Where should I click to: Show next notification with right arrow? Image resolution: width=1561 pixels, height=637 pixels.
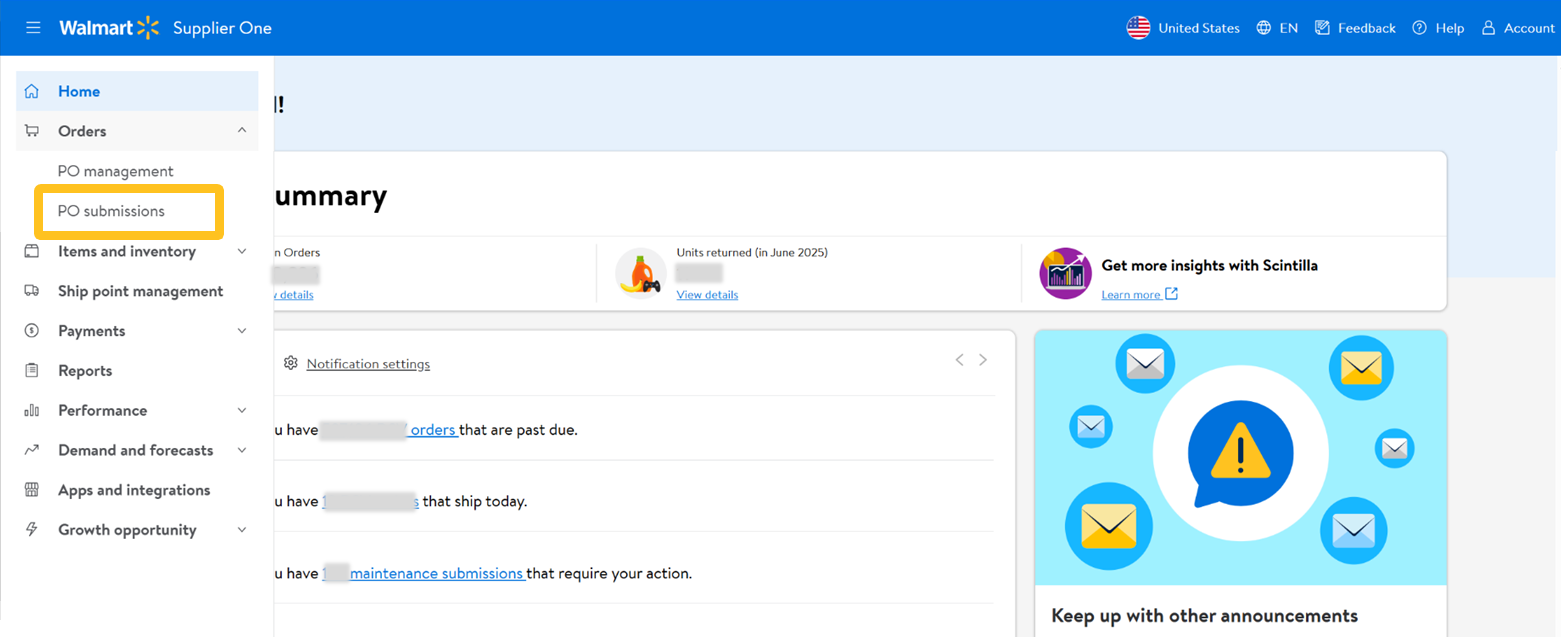tap(983, 360)
